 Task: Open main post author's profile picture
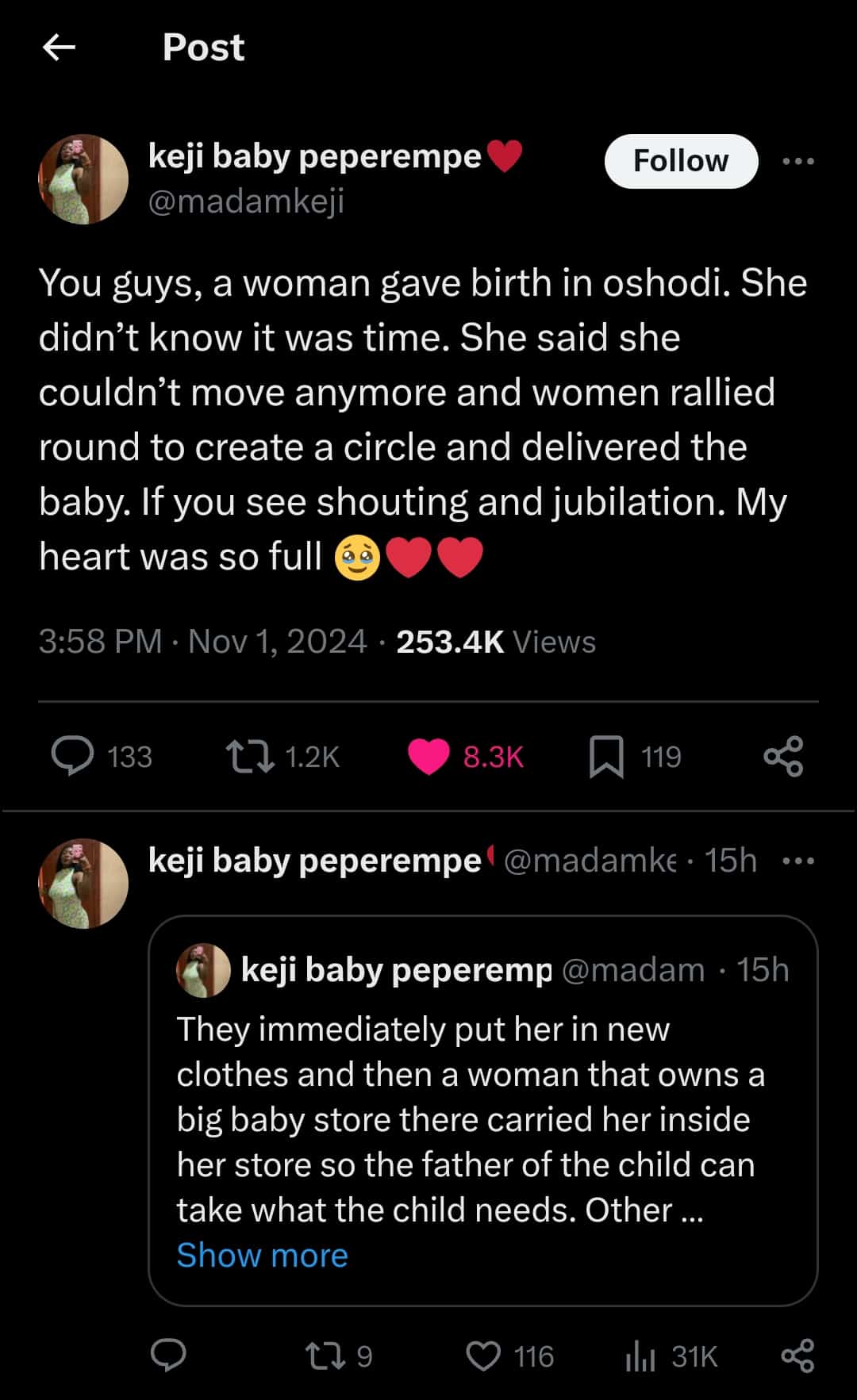[x=83, y=179]
